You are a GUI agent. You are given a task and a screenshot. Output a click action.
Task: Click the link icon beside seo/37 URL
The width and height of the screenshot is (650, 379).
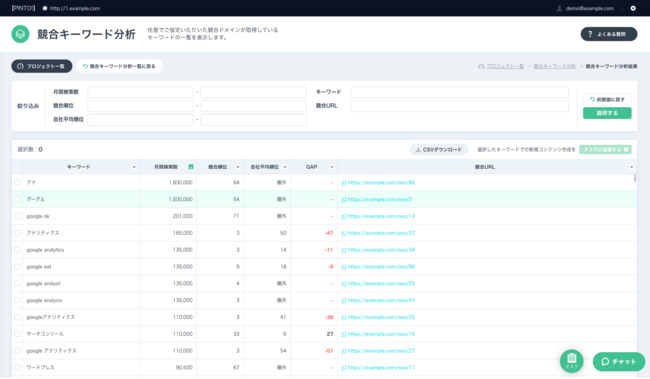[x=344, y=233]
